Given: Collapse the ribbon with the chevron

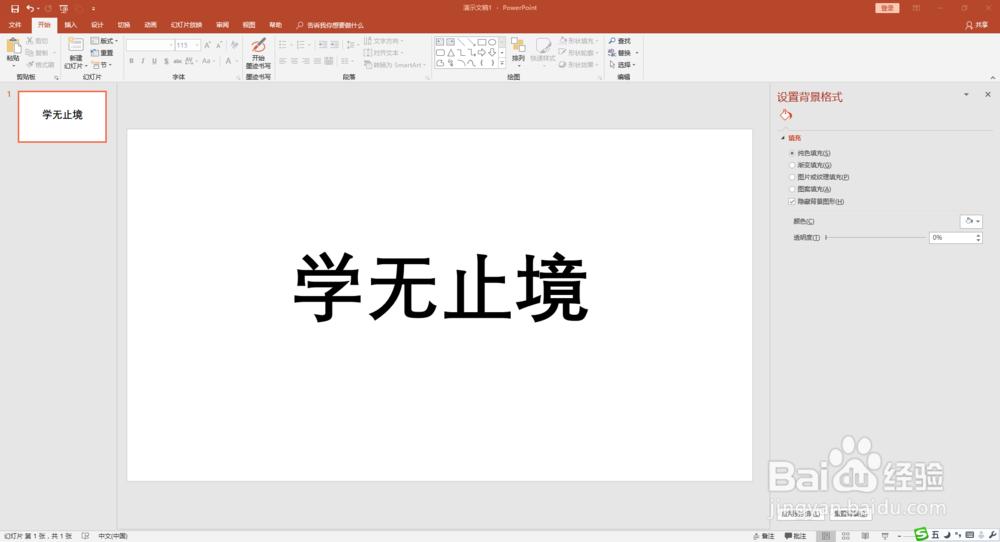Looking at the screenshot, I should click(992, 78).
